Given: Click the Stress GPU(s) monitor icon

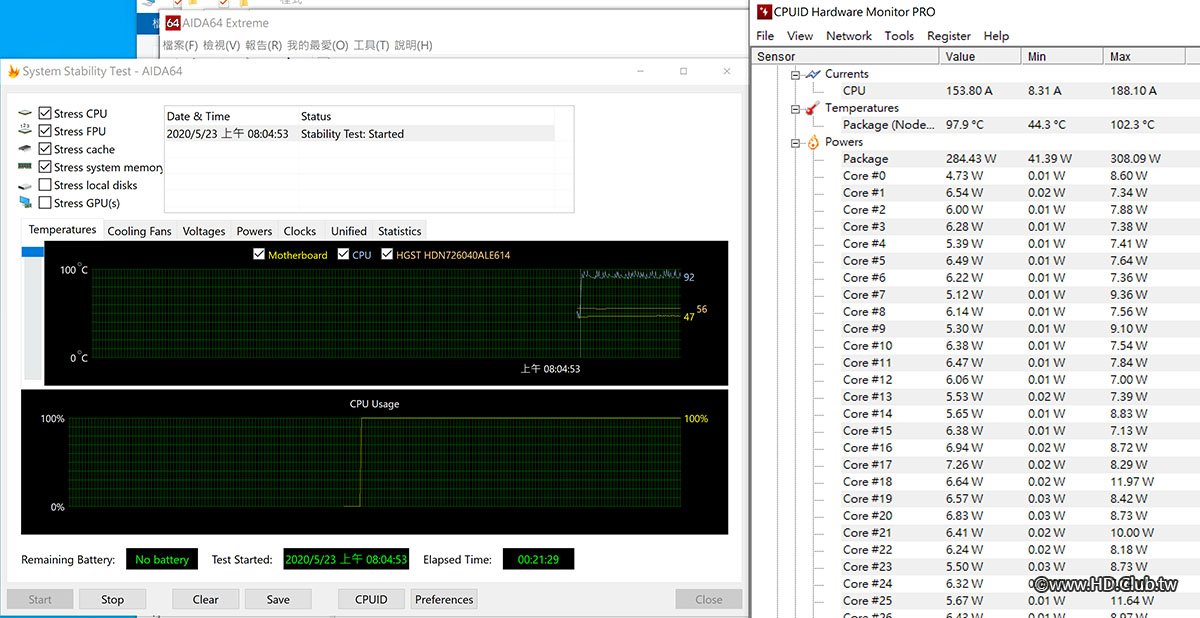Looking at the screenshot, I should pyautogui.click(x=25, y=203).
